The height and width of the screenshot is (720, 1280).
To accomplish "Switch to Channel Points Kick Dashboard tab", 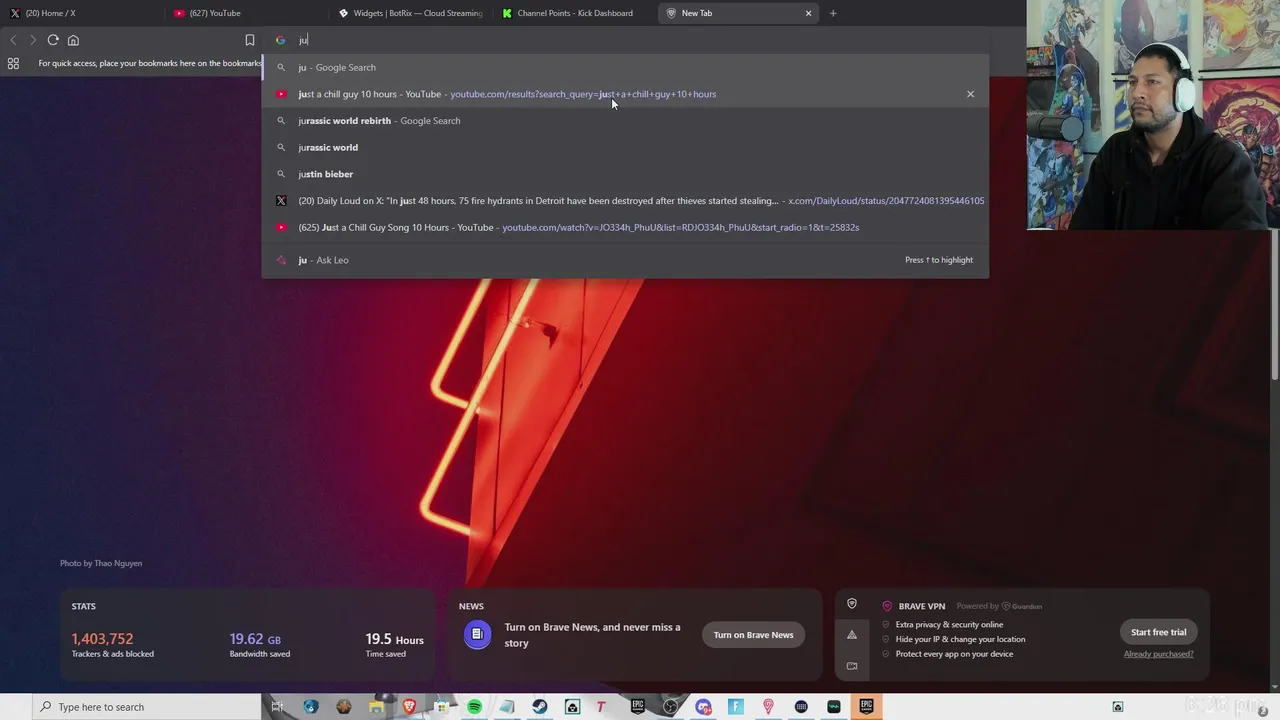I will (x=573, y=13).
